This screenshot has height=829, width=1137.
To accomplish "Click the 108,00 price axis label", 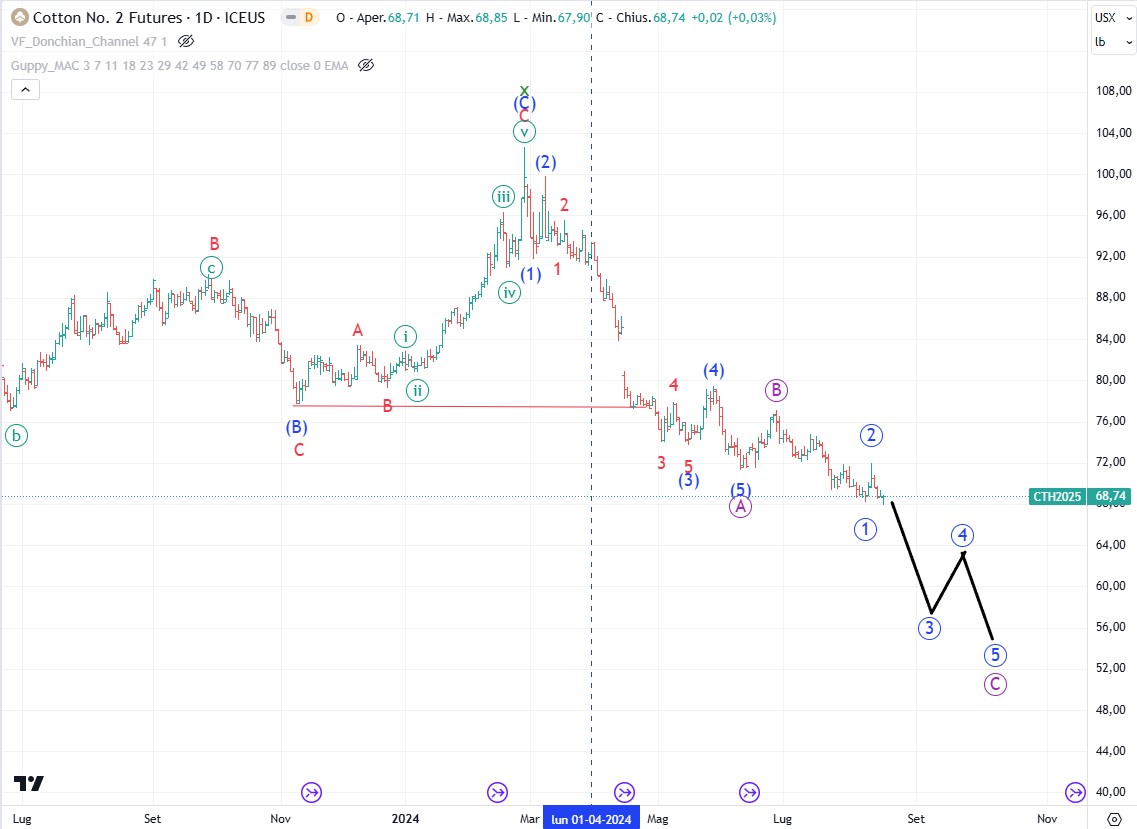I will 1114,91.
